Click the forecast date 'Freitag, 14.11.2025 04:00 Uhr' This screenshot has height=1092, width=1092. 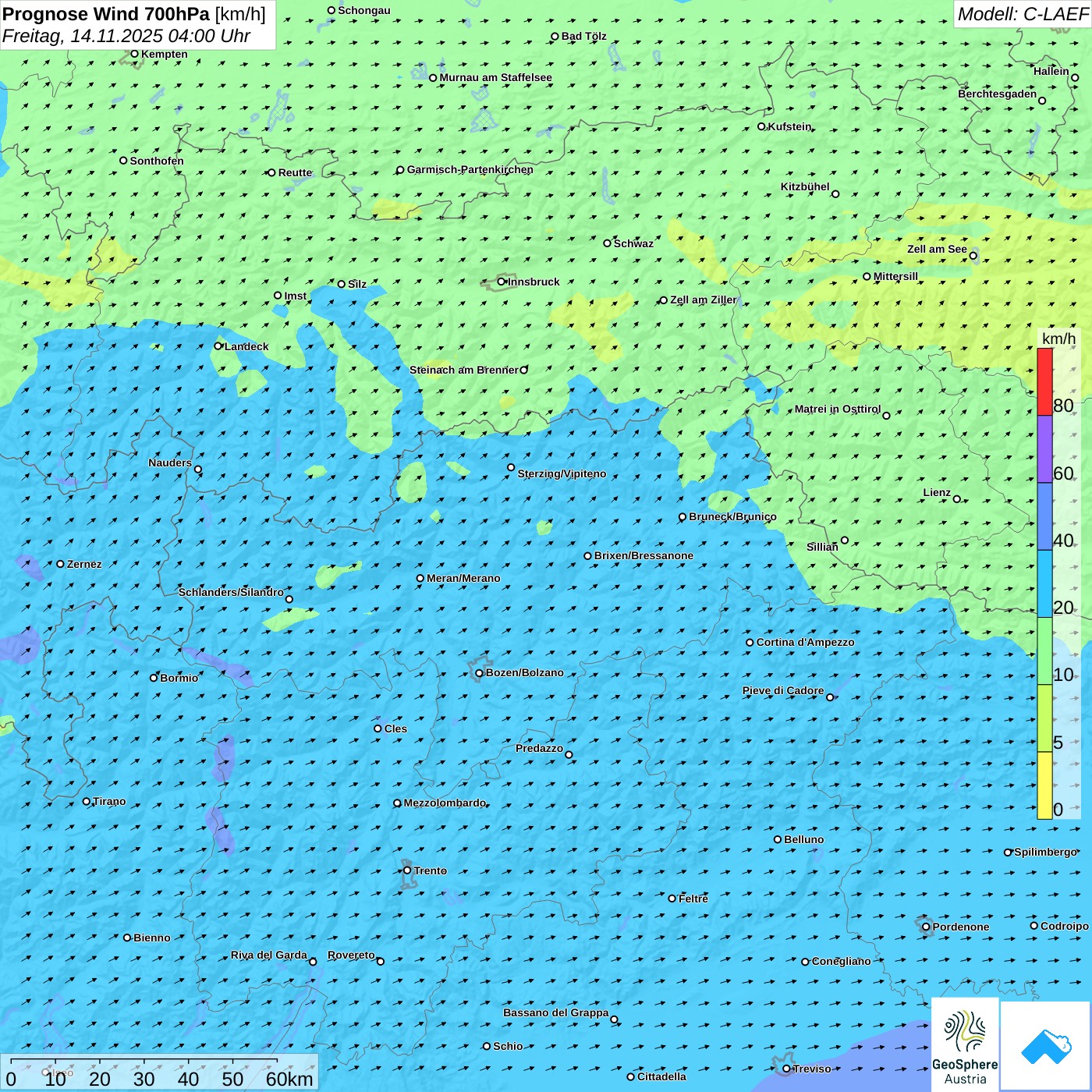[x=126, y=36]
